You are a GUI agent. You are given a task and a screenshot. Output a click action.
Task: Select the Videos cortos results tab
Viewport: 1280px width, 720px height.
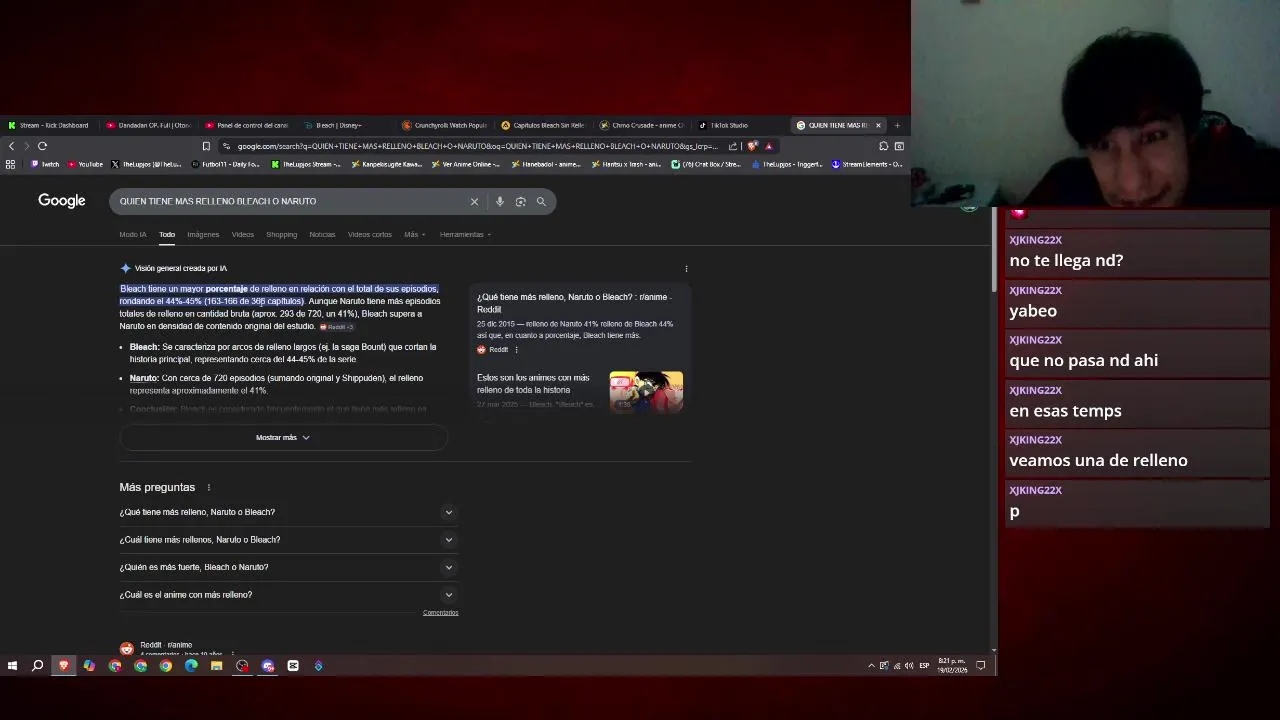click(x=370, y=234)
